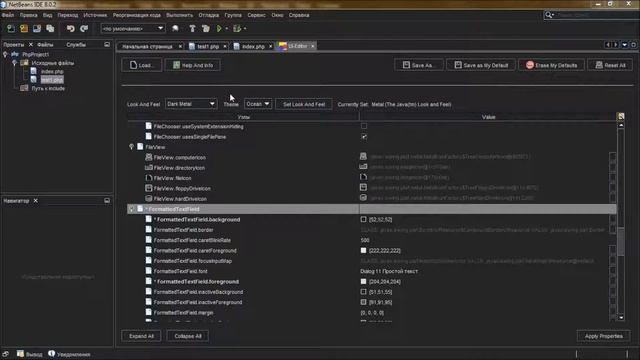
Task: Minimize the Projects panel using its icon
Action: [x=107, y=44]
